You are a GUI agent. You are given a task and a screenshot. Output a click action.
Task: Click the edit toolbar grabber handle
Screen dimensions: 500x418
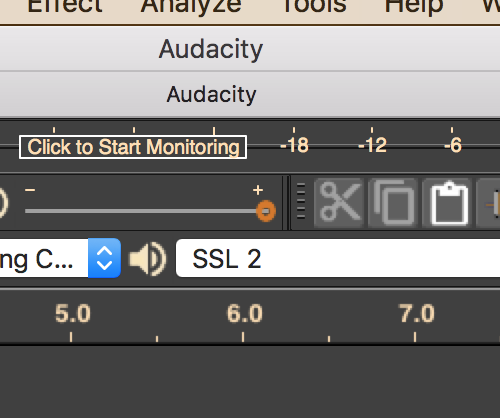[x=301, y=201]
